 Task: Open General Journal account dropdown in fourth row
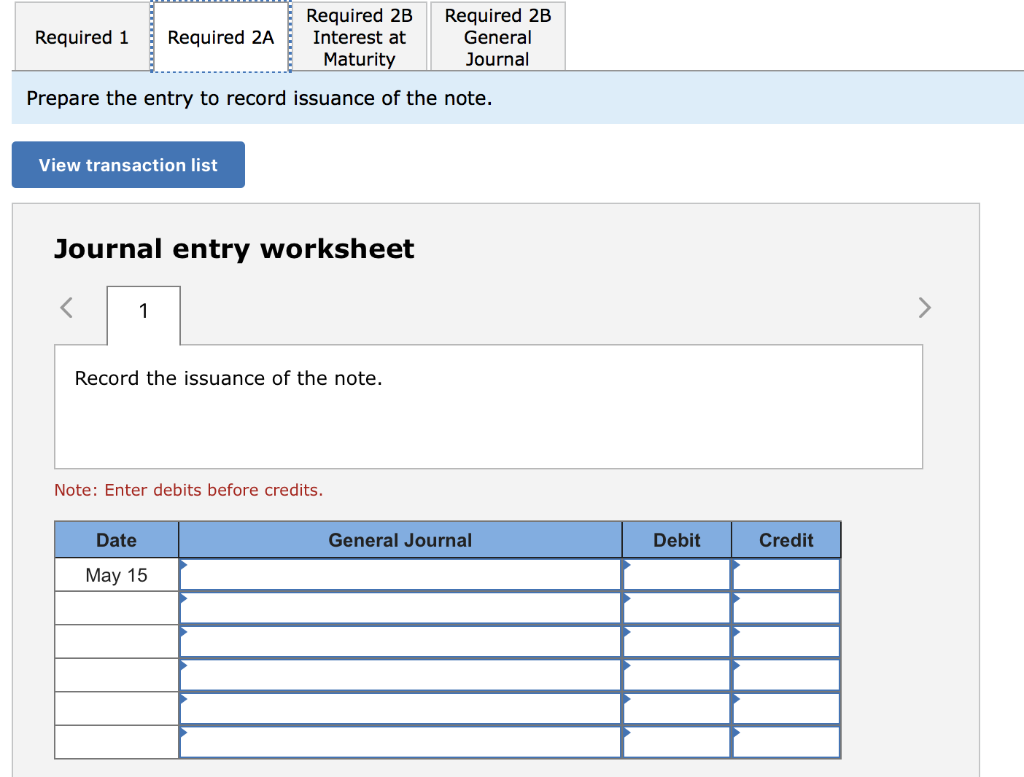[x=400, y=675]
